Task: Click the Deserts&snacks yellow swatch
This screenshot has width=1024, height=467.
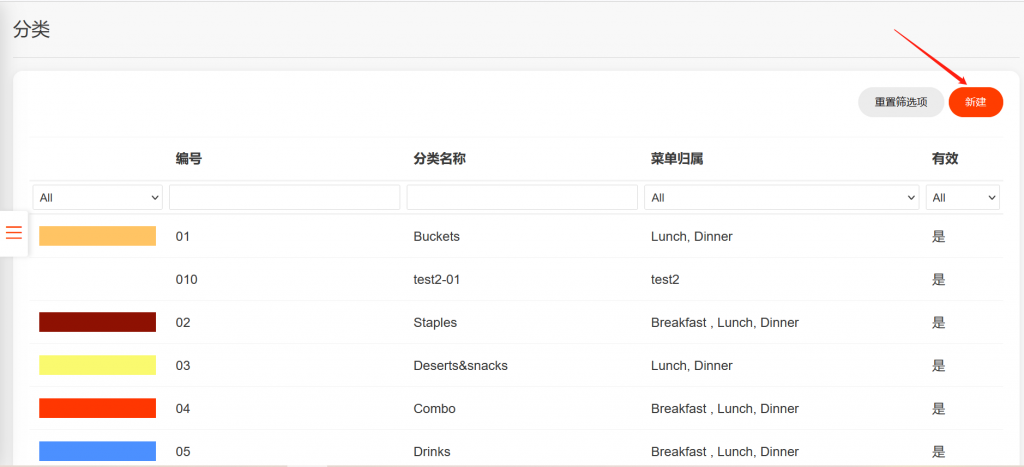Action: tap(97, 365)
